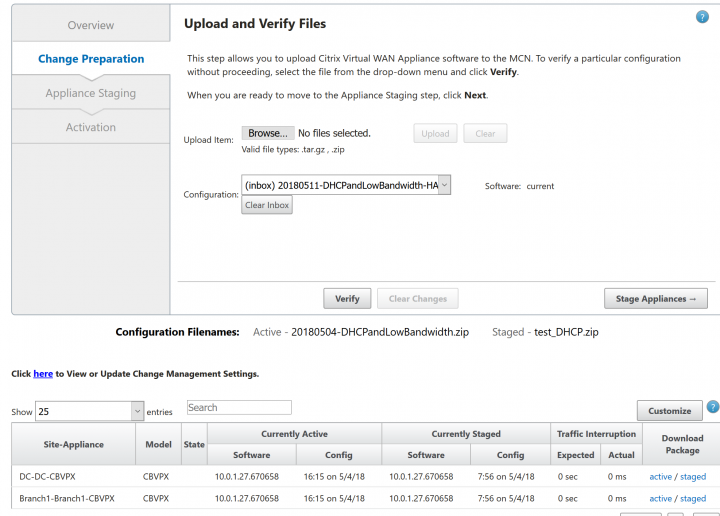Image resolution: width=720 pixels, height=516 pixels.
Task: Switch to the Overview tab
Action: tap(91, 25)
